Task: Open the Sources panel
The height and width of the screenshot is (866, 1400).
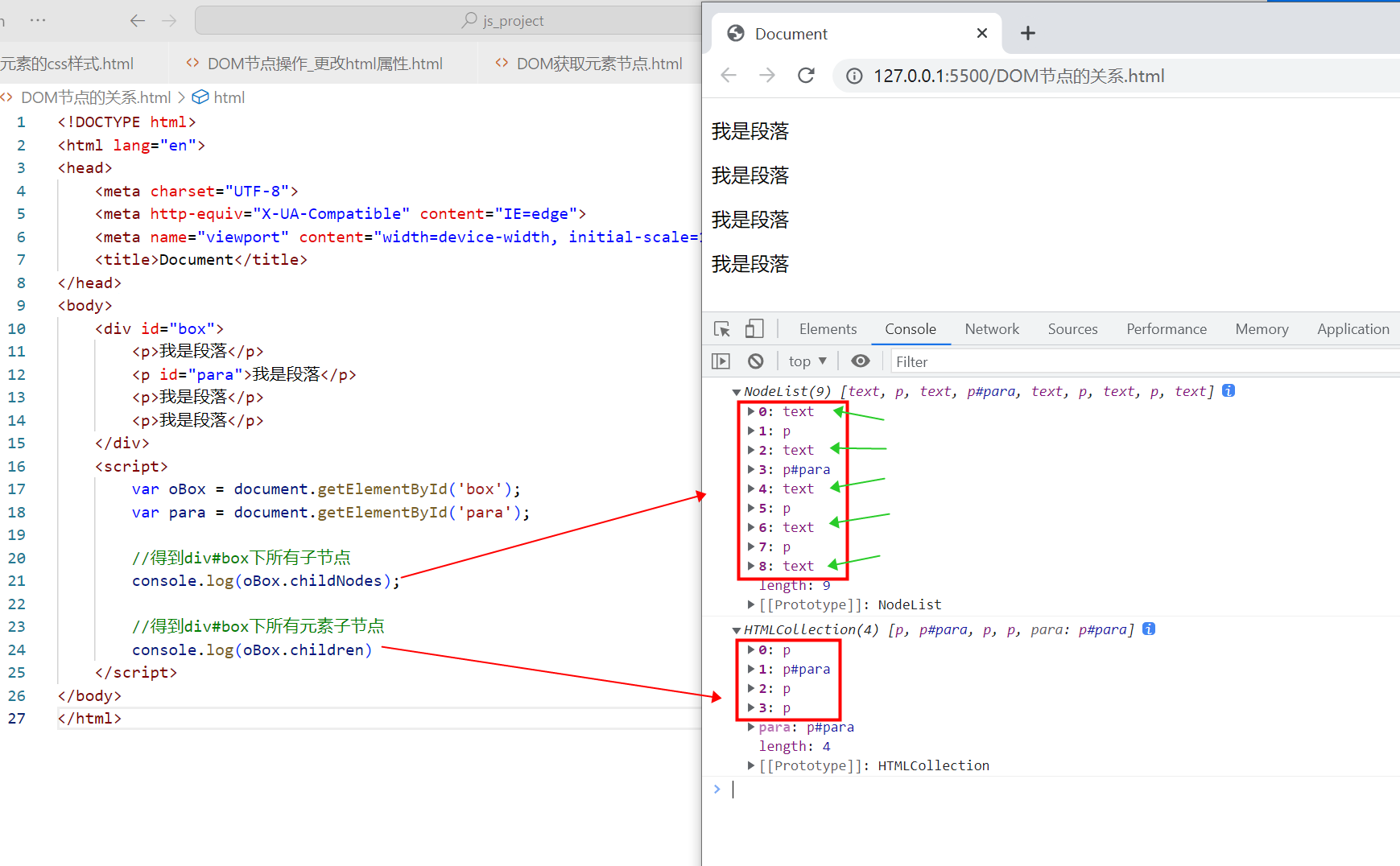Action: click(1072, 329)
